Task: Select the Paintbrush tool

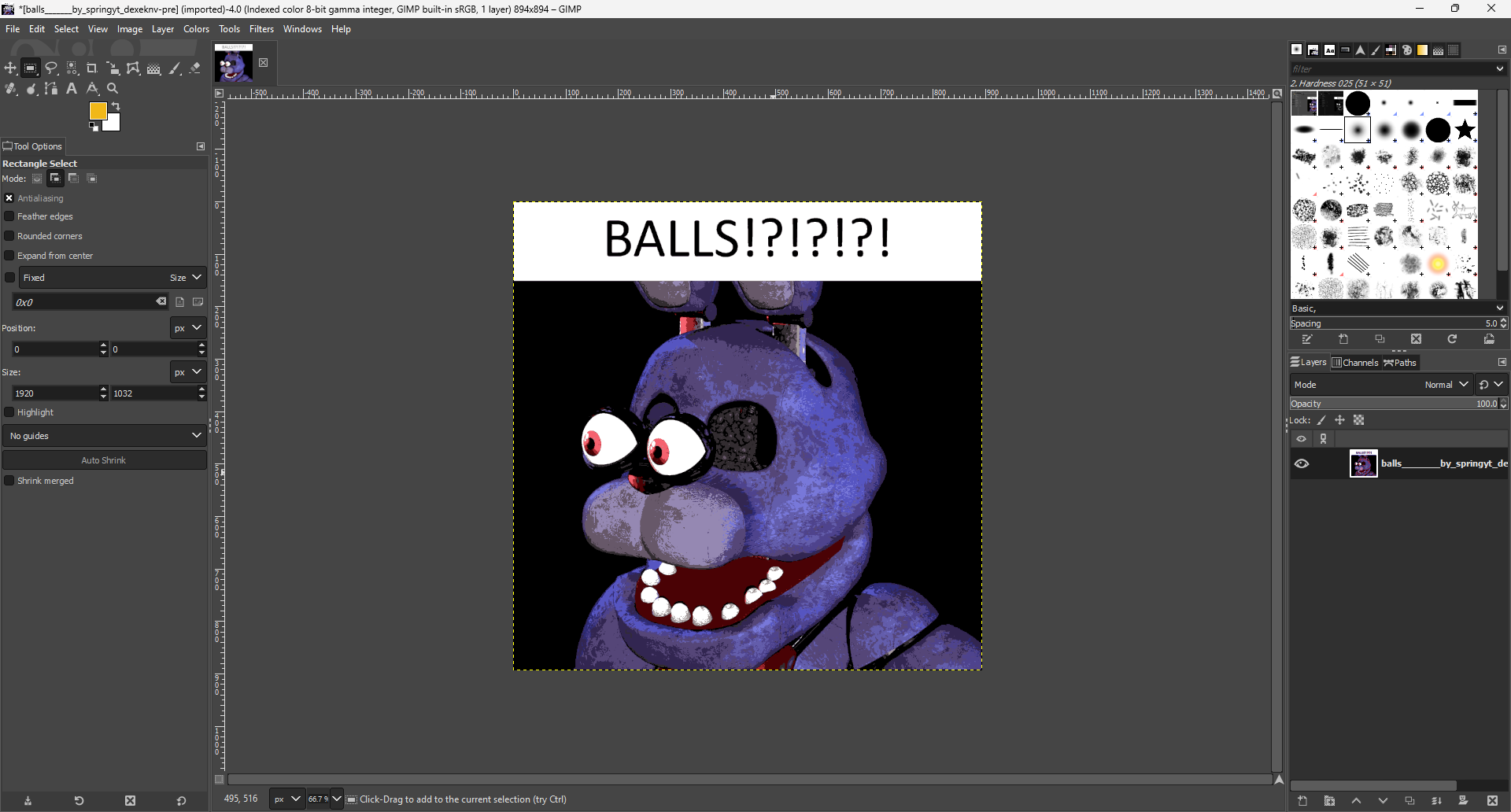Action: [175, 68]
